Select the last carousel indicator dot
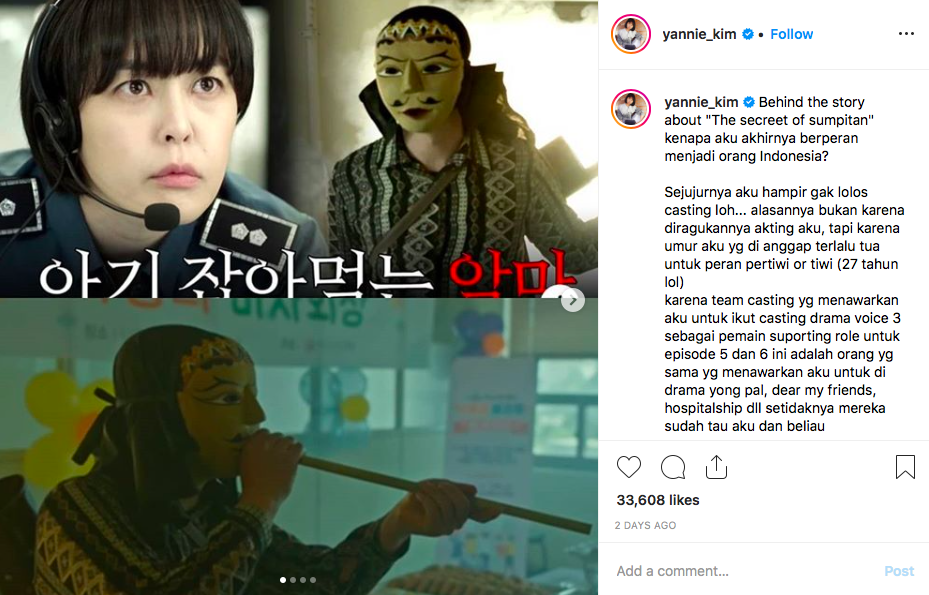The width and height of the screenshot is (929, 595). tap(313, 580)
